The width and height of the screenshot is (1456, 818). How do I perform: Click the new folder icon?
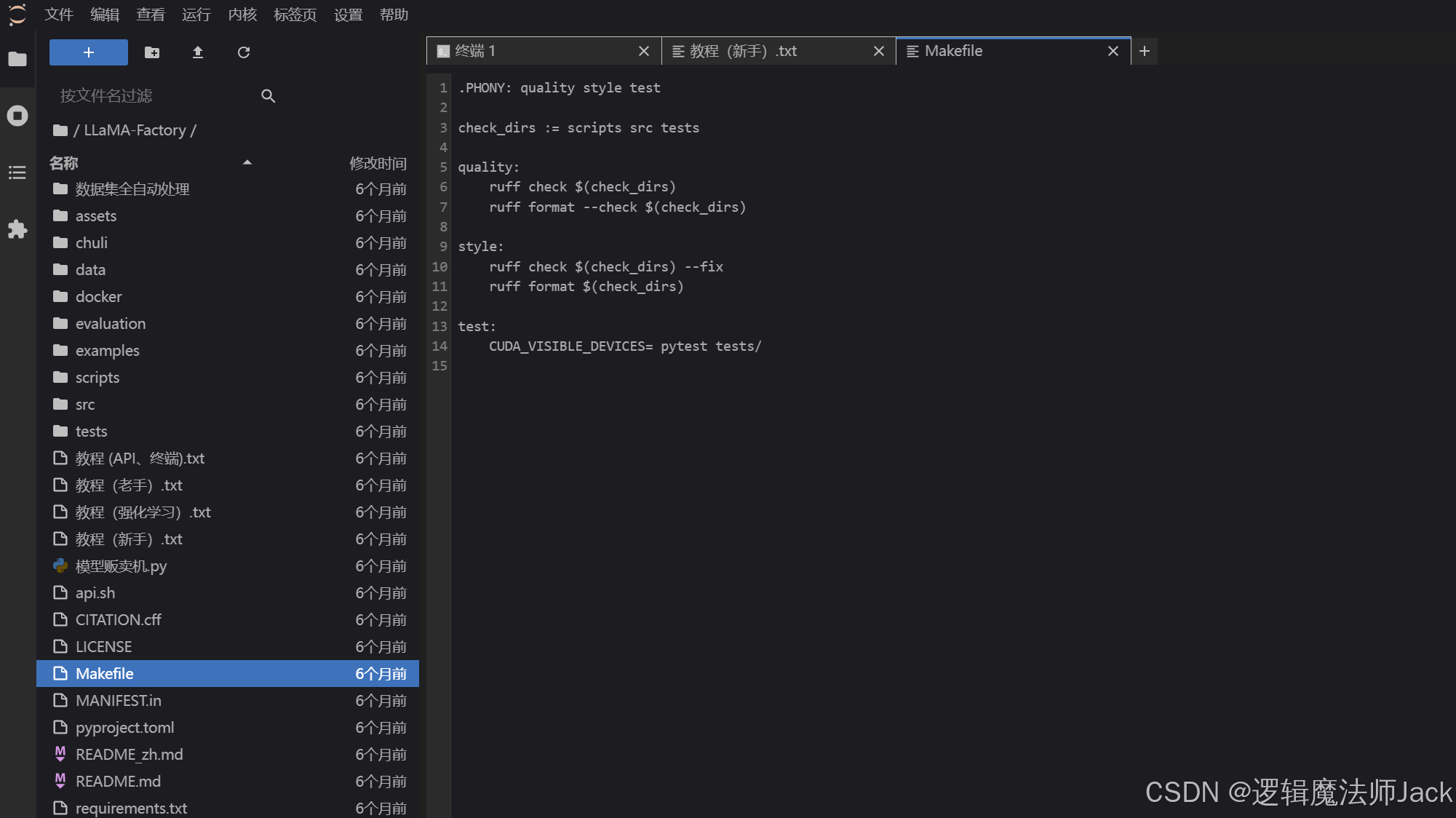coord(152,52)
